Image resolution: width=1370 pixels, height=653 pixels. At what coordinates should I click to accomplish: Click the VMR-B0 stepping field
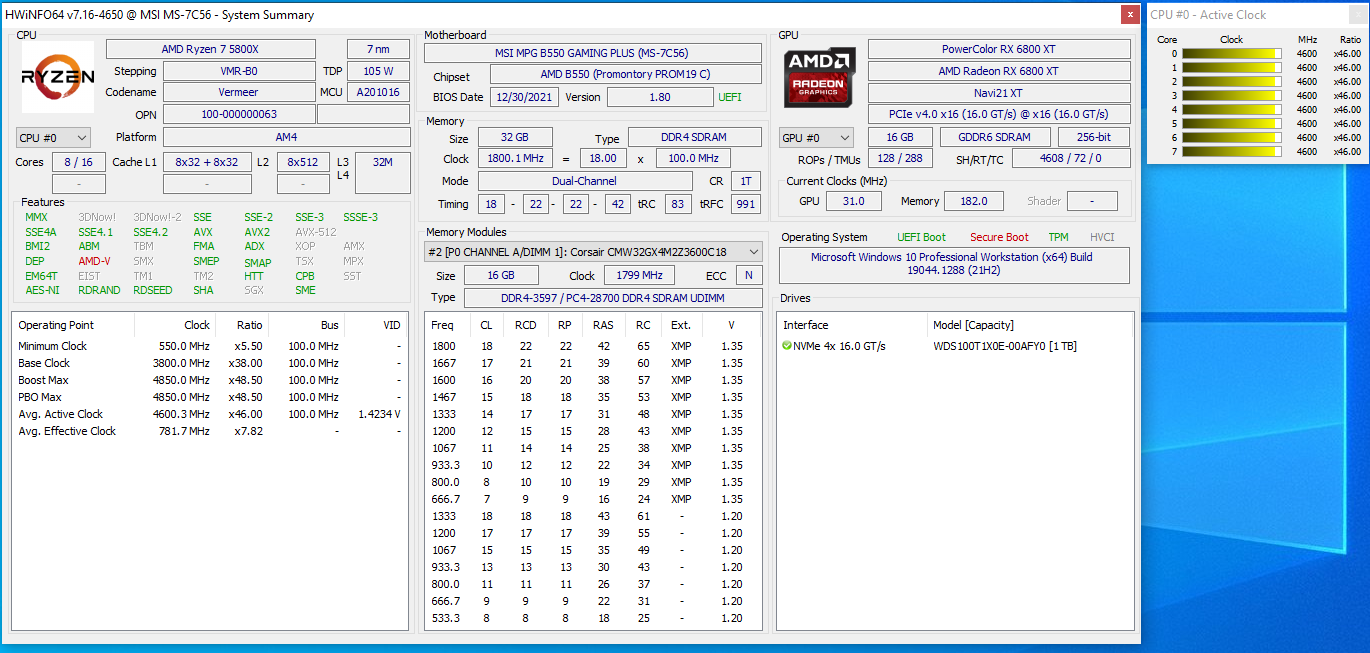pos(239,71)
